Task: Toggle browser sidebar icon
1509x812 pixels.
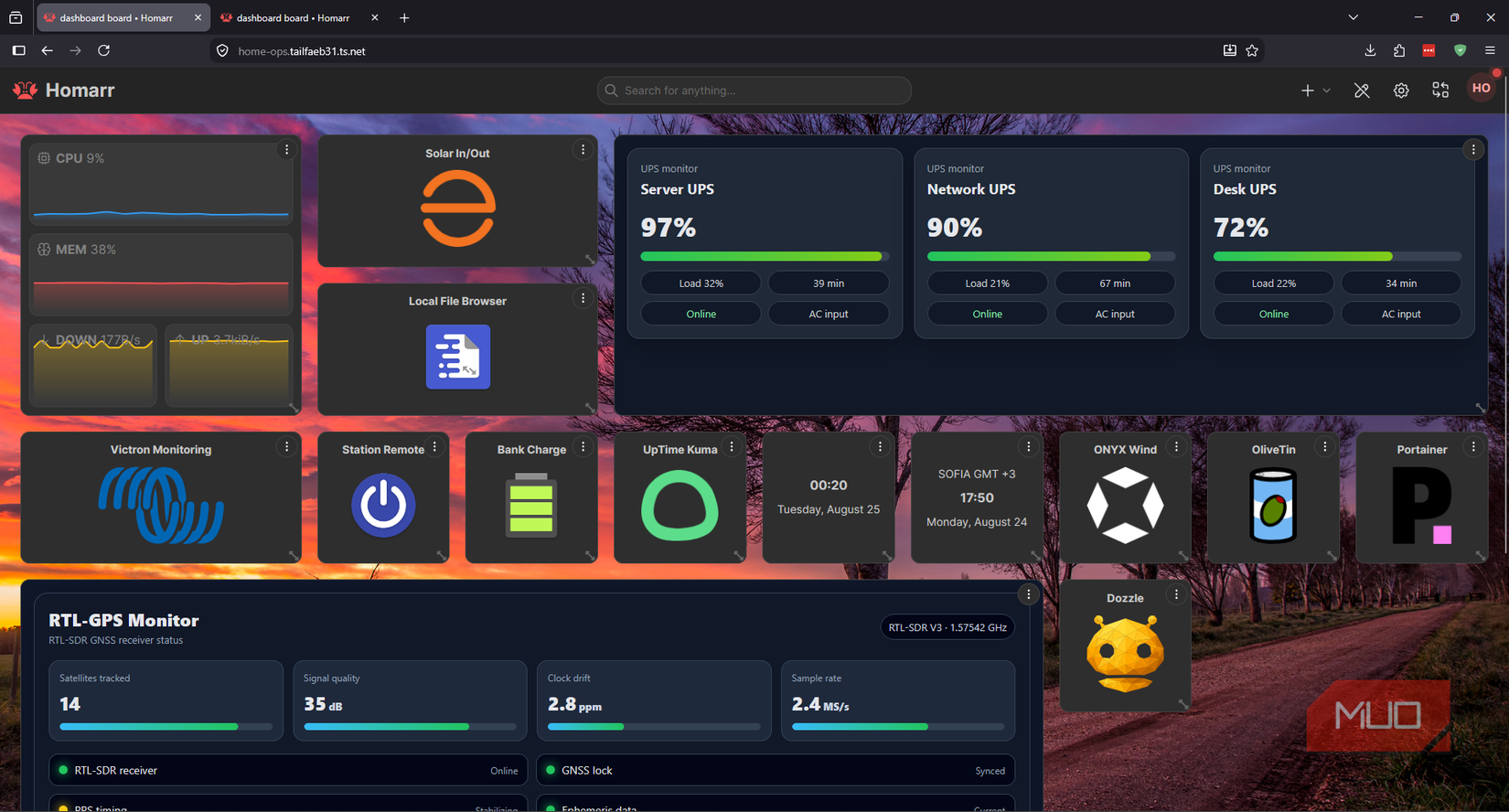Action: [x=18, y=51]
